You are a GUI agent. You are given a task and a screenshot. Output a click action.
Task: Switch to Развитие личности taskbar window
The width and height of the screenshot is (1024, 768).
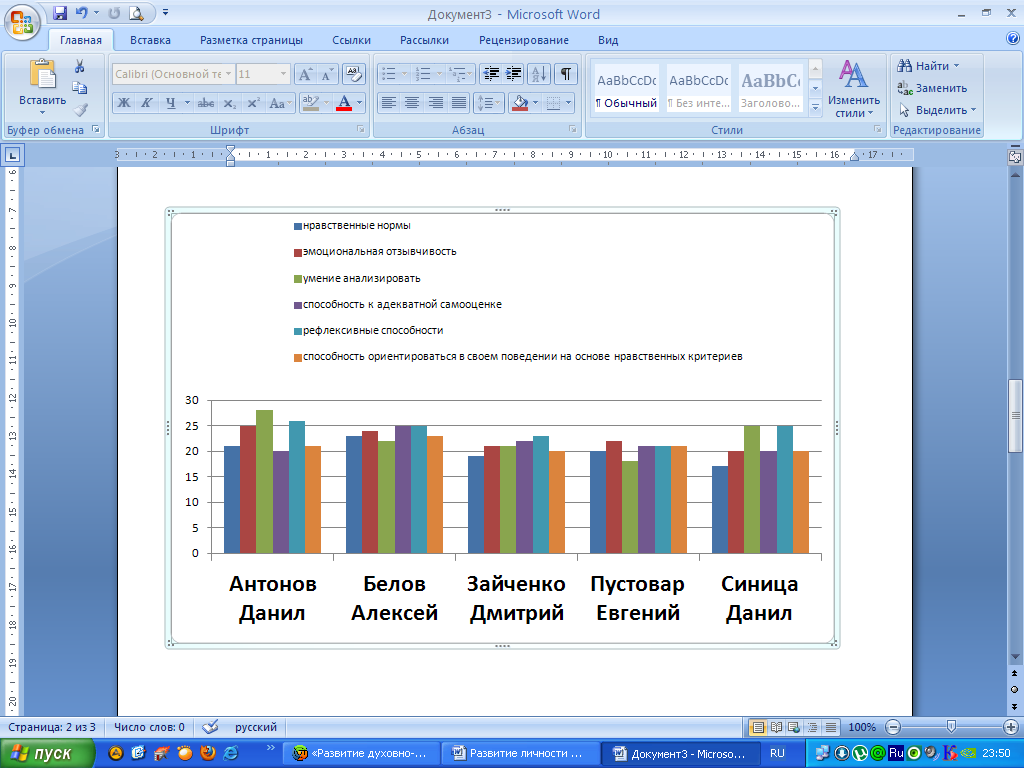point(520,754)
